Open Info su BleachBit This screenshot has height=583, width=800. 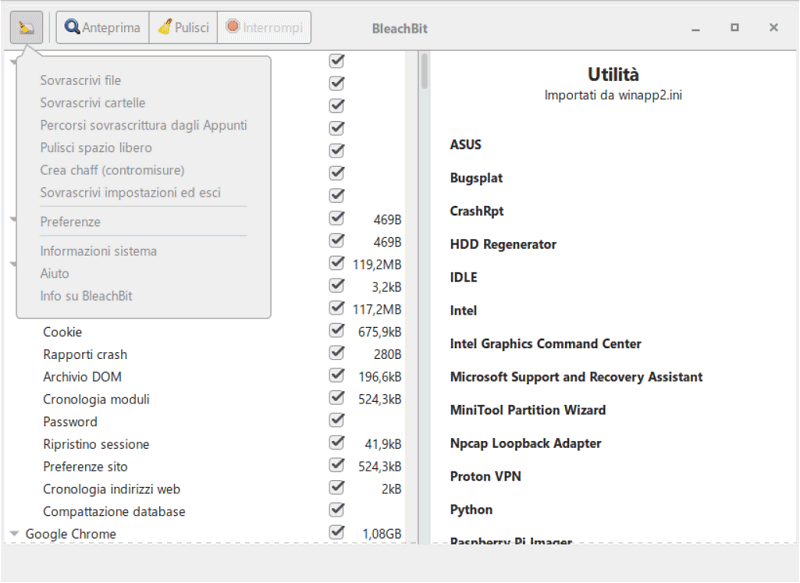pos(86,296)
